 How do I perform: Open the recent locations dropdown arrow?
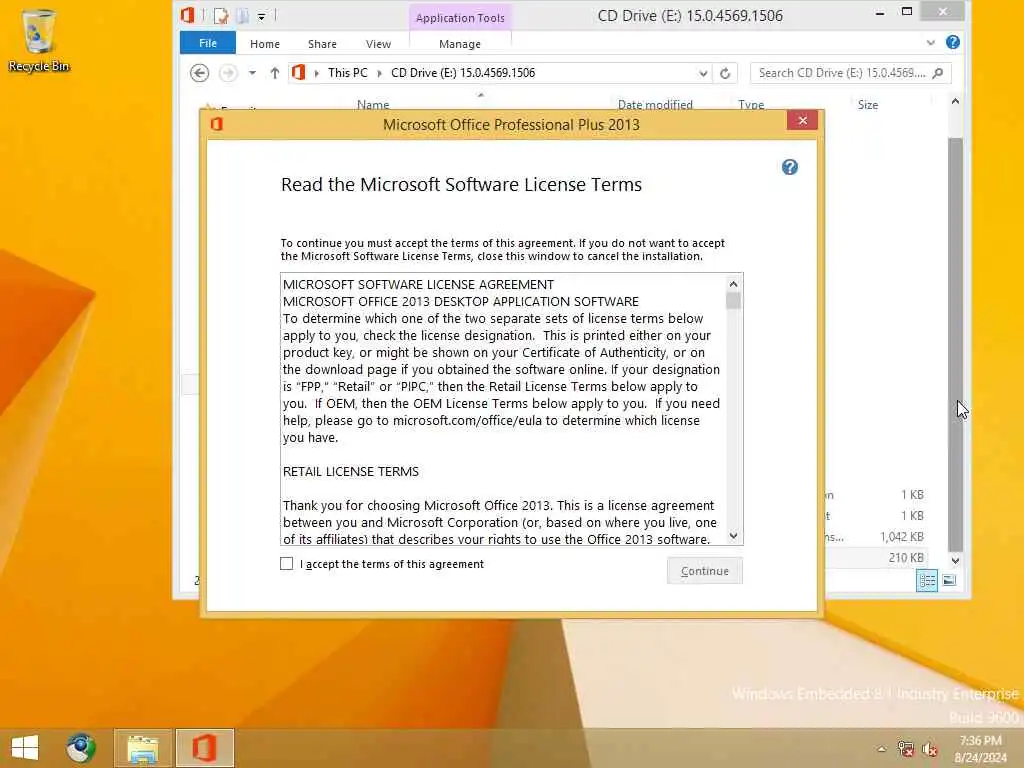coord(252,72)
